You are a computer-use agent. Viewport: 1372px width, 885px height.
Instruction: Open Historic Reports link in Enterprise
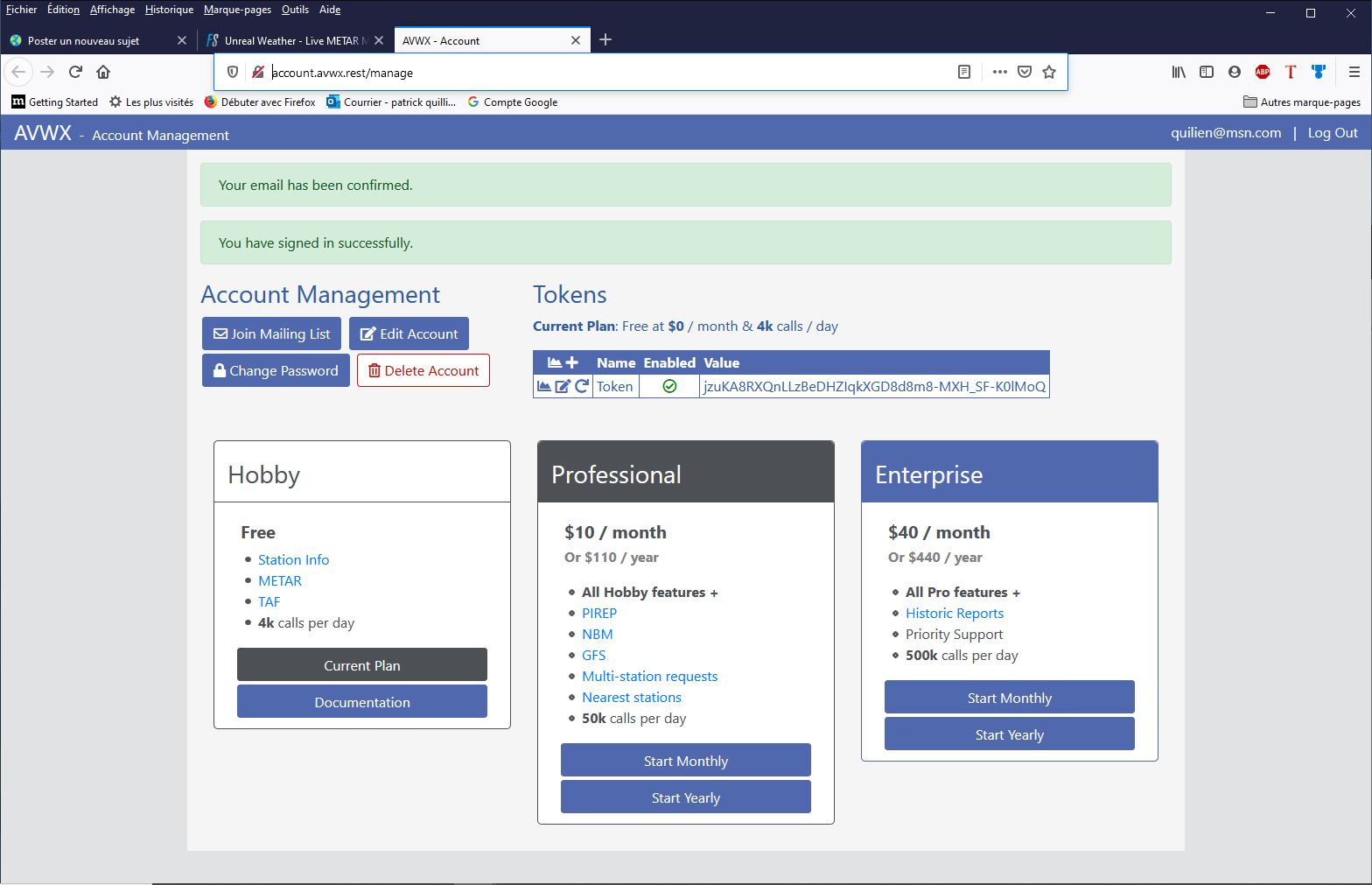point(955,613)
